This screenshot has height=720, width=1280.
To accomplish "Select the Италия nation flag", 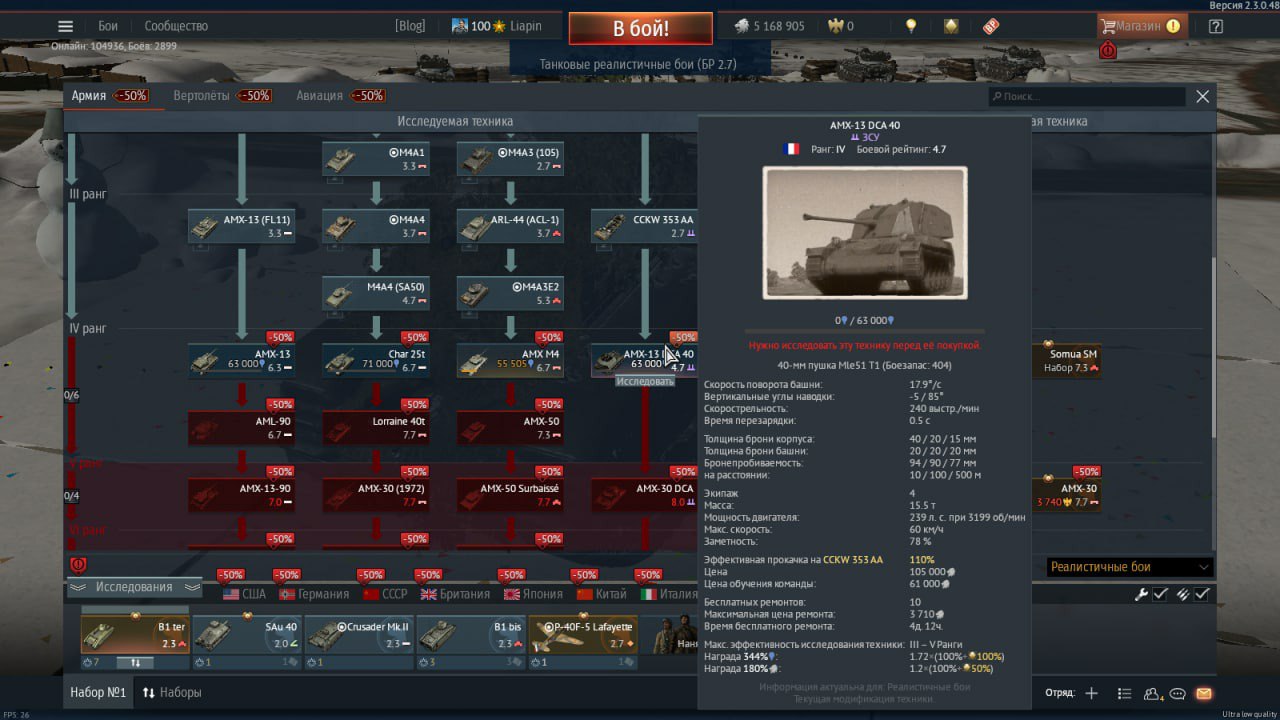I will coord(670,594).
